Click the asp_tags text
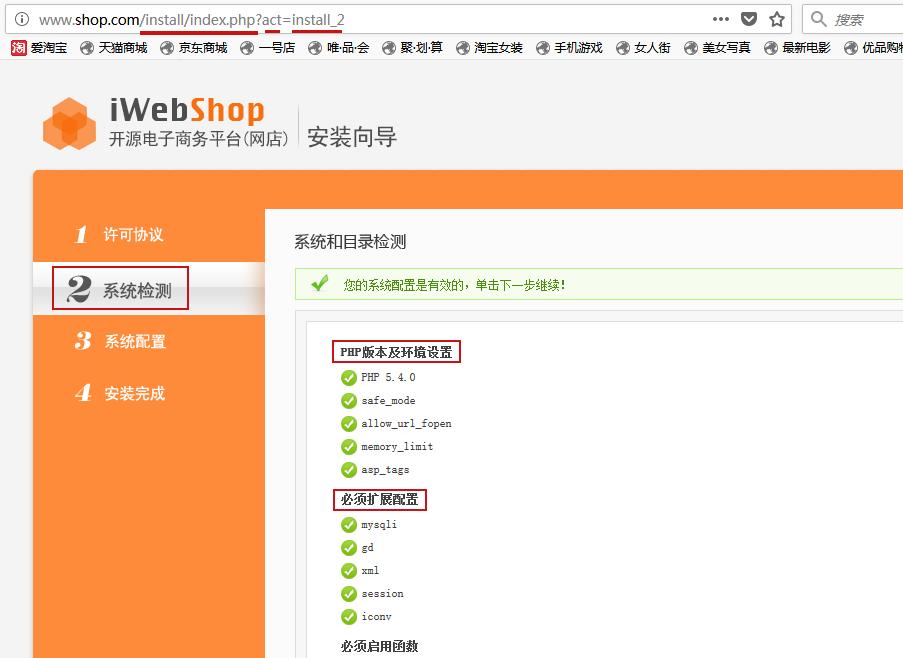This screenshot has height=658, width=903. click(385, 470)
